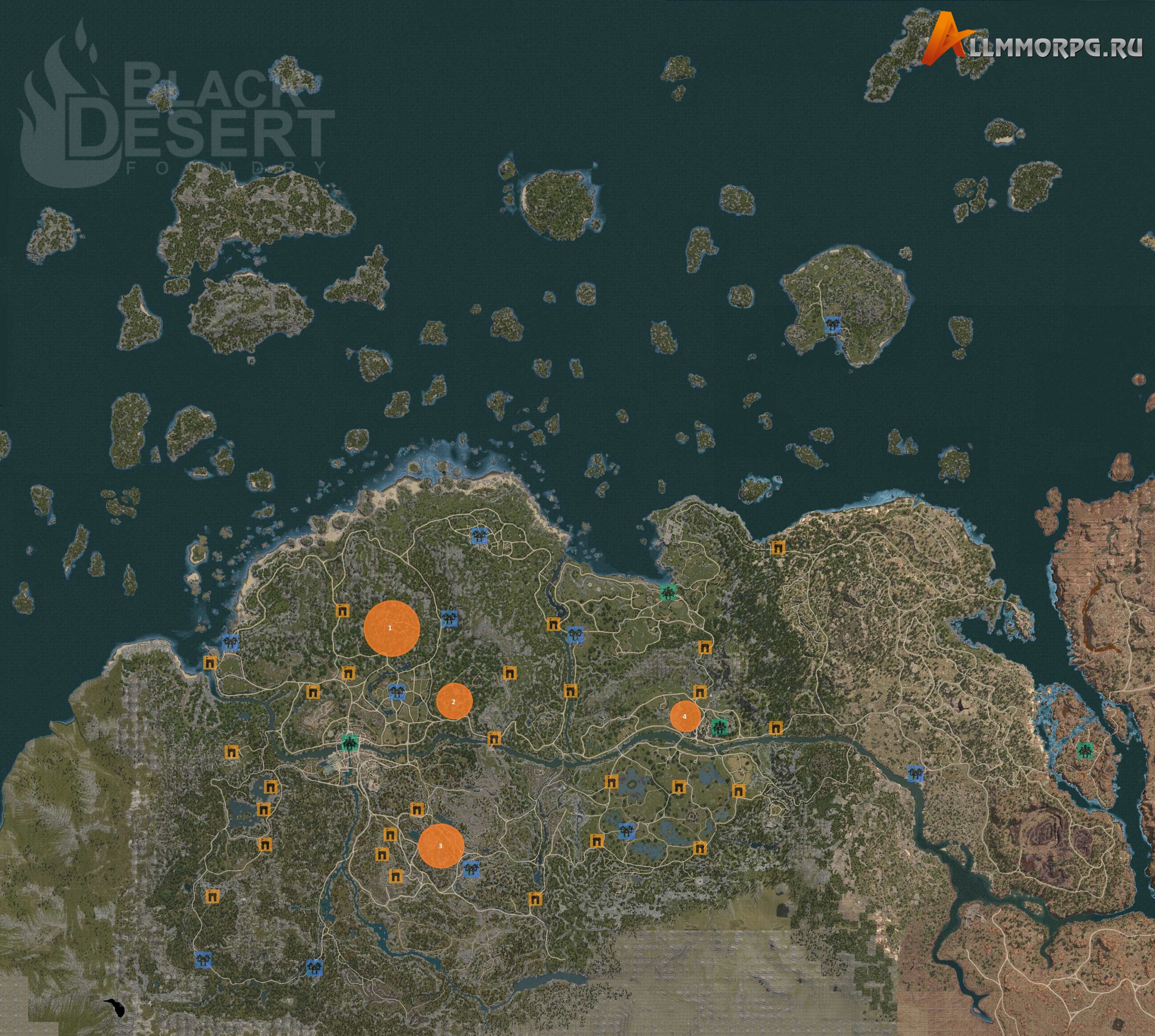Click blue village icon just lower-right of circle 3
Image resolution: width=1155 pixels, height=1036 pixels.
point(470,869)
